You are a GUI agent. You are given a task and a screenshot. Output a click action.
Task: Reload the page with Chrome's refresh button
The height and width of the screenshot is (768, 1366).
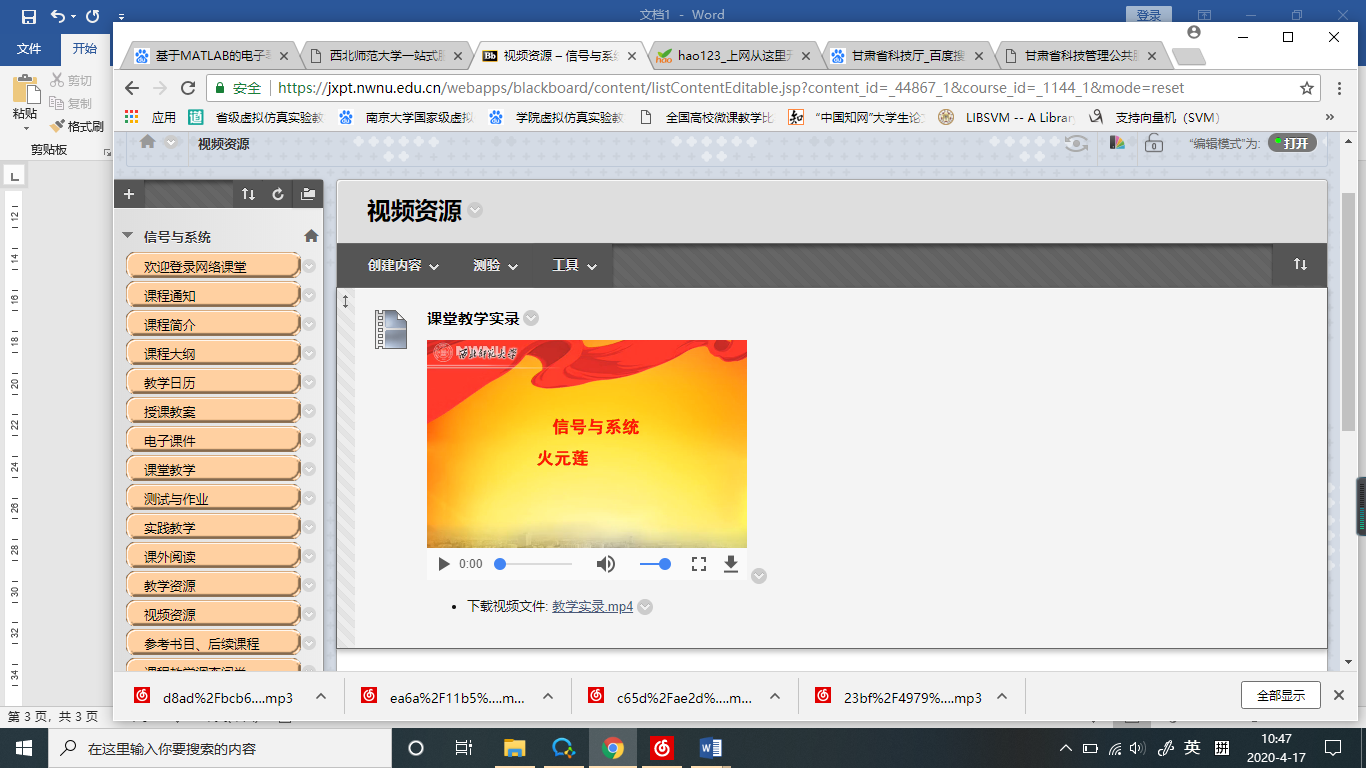point(187,88)
